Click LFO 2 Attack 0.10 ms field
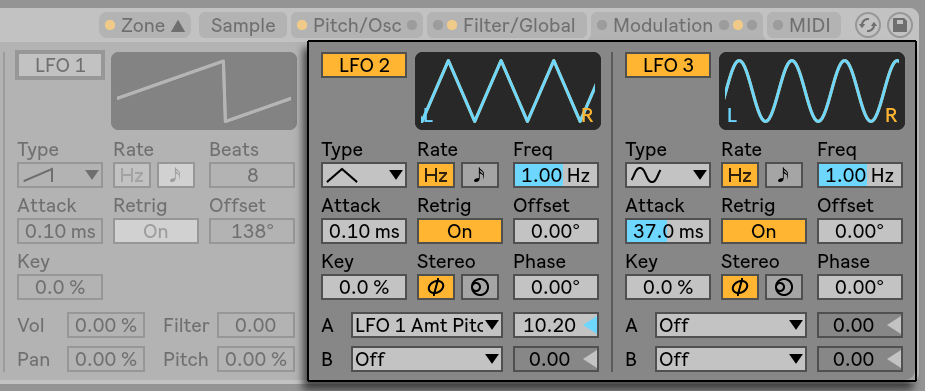Screen dimensions: 925x391 (364, 231)
